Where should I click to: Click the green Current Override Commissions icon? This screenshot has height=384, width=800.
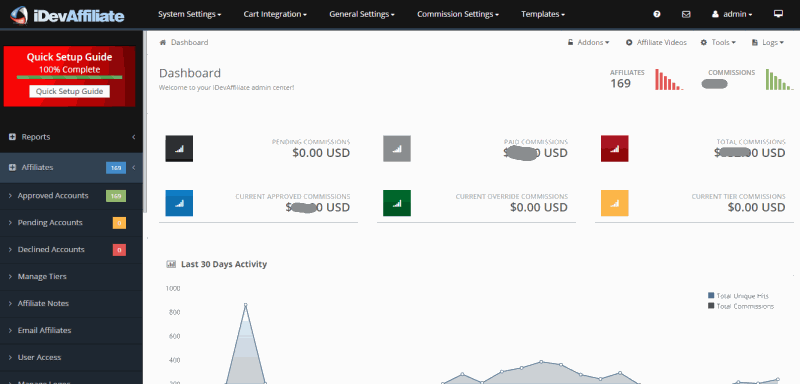click(x=397, y=203)
